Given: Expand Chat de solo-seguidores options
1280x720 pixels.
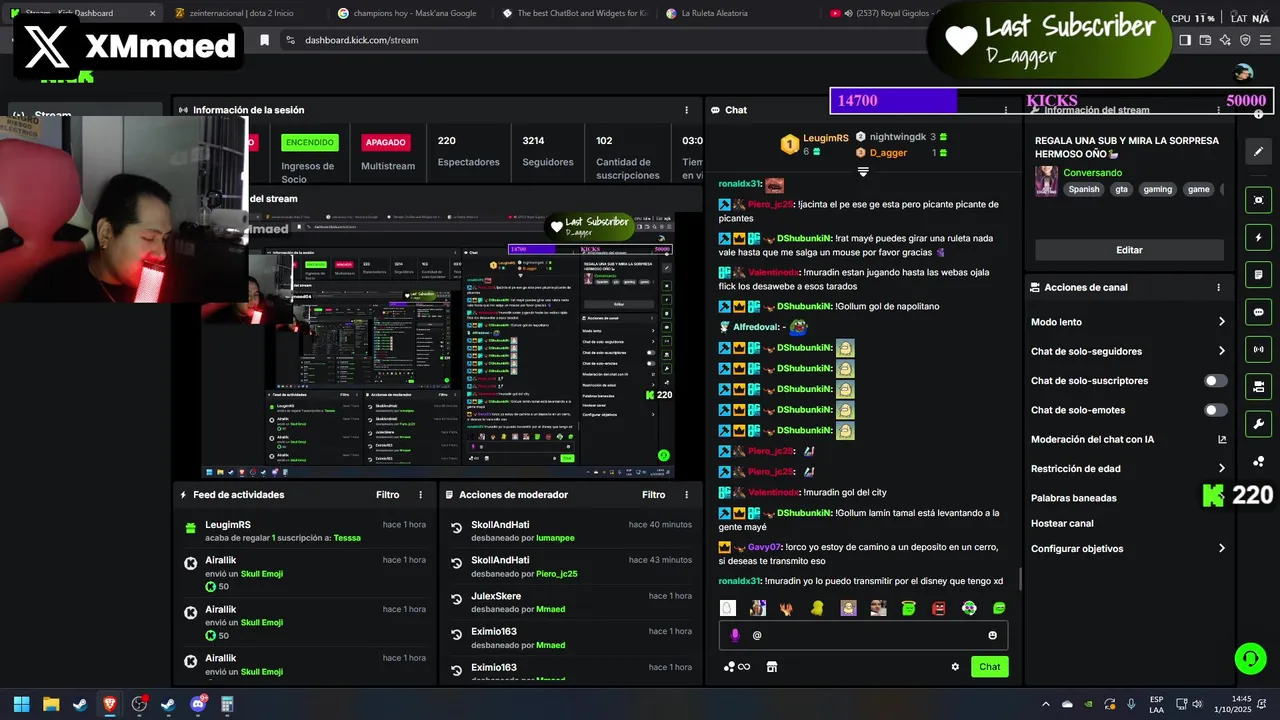Looking at the screenshot, I should tap(1222, 351).
